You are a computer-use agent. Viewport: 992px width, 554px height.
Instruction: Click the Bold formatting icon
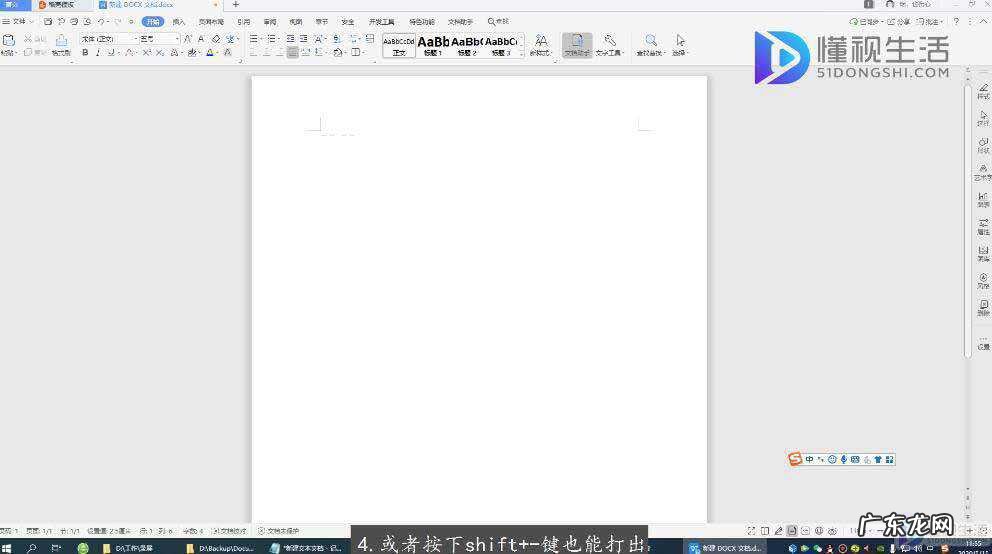point(85,52)
